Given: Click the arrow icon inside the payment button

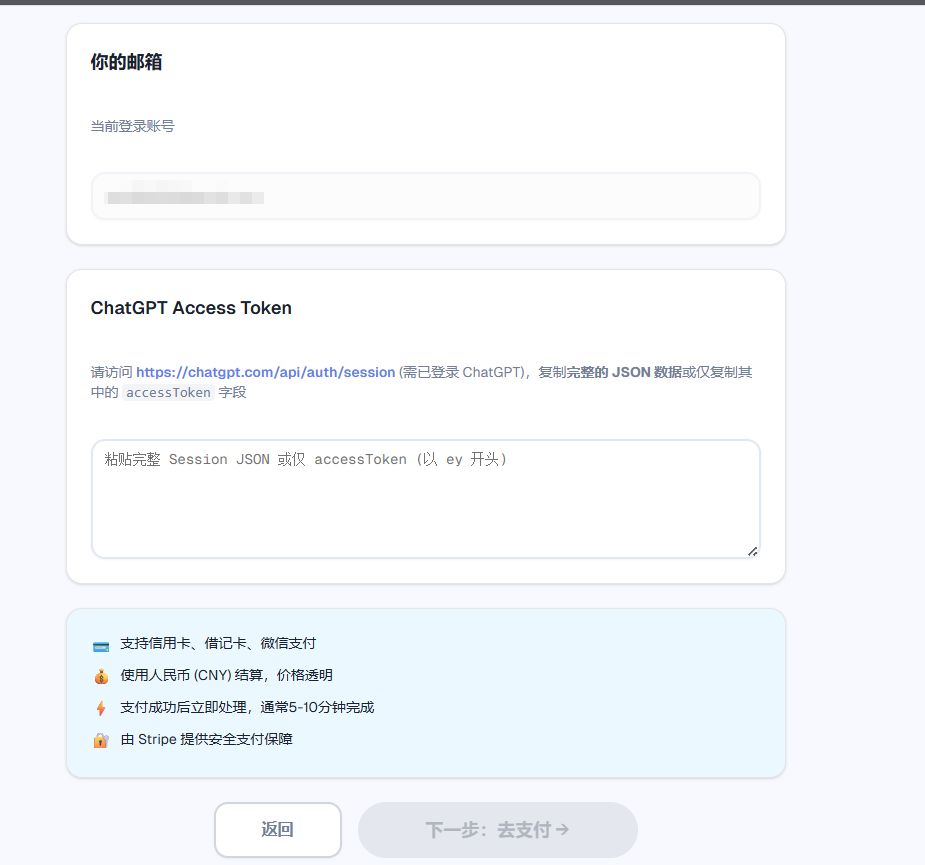Looking at the screenshot, I should pyautogui.click(x=561, y=829).
